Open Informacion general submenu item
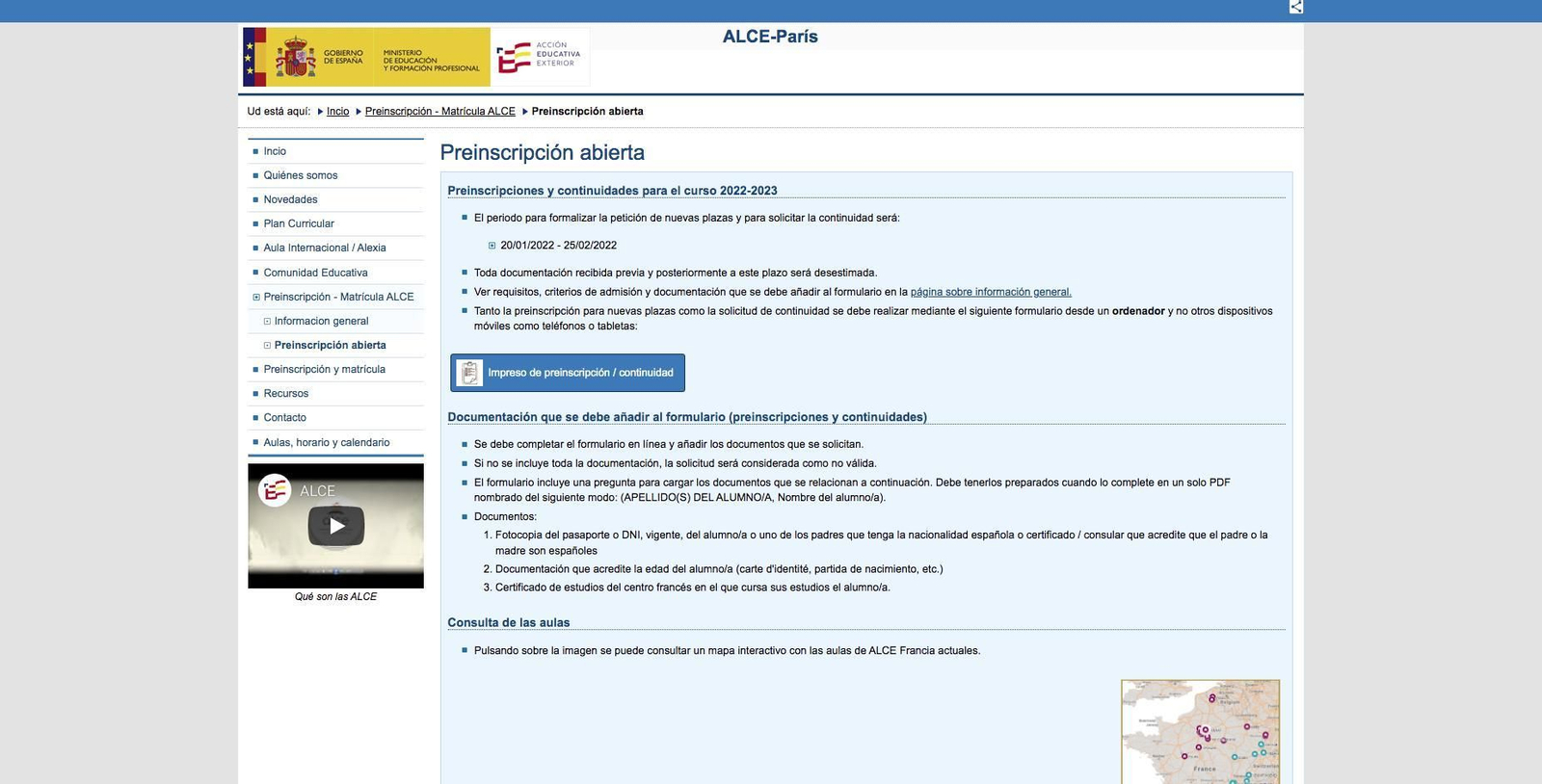Screen dimensions: 1542x784 click(321, 321)
